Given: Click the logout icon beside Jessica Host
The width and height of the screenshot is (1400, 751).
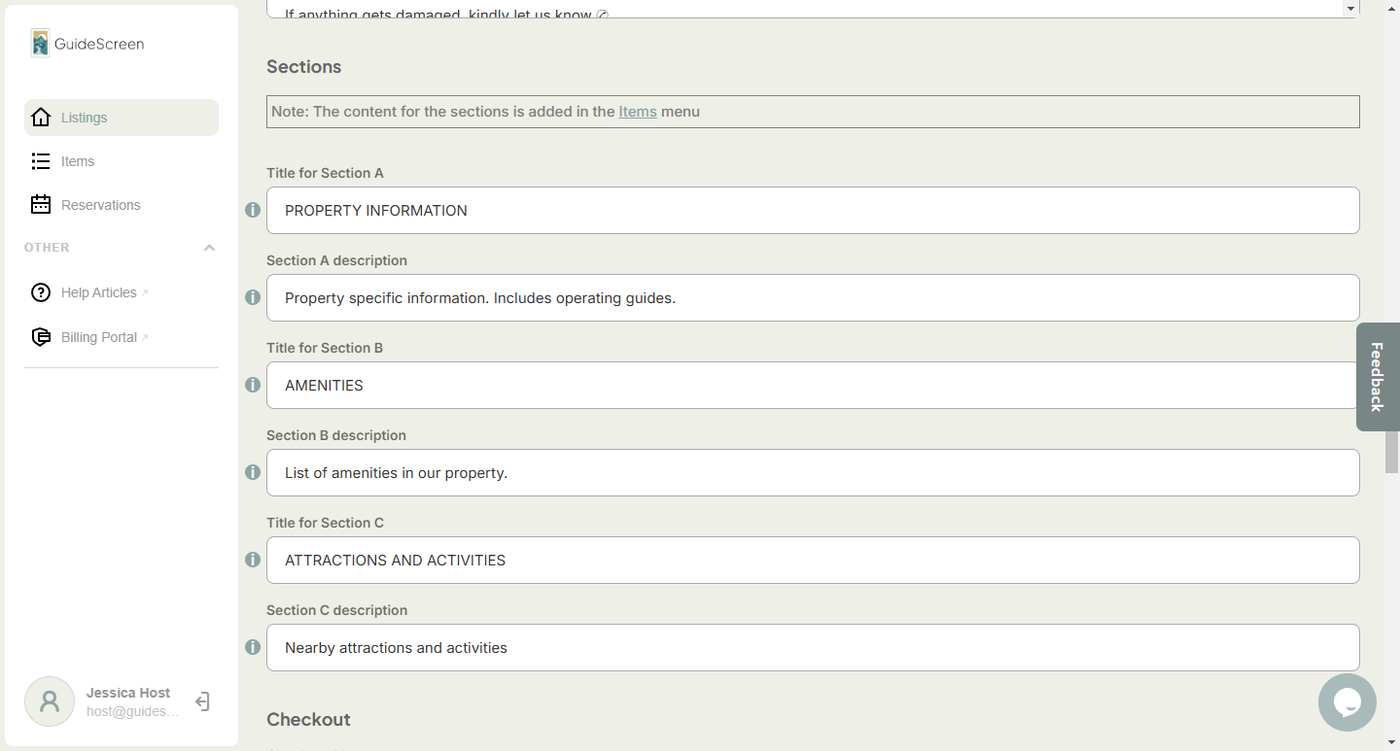Looking at the screenshot, I should 202,702.
